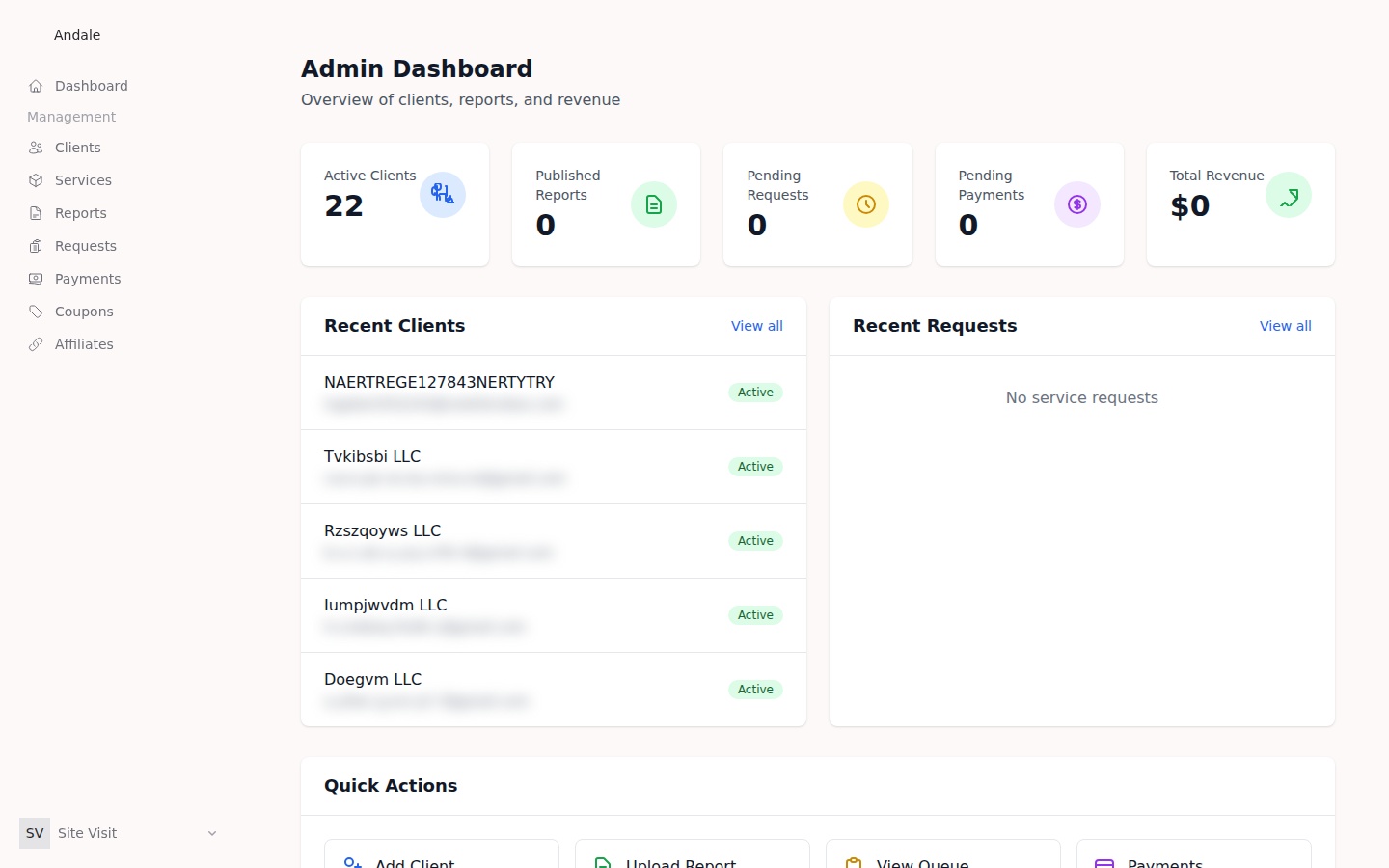Select the Coupons tag icon in sidebar
Image resolution: width=1389 pixels, height=868 pixels.
pos(36,312)
